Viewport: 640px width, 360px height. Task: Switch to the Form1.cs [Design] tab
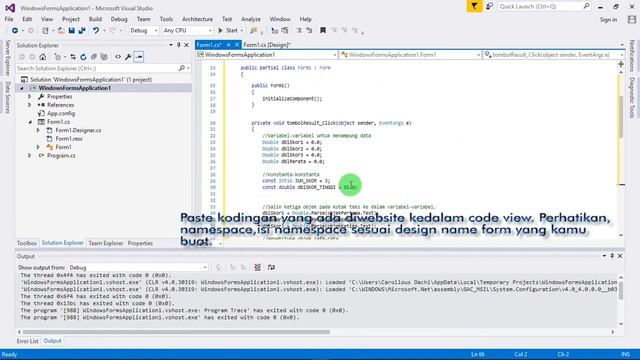(x=267, y=45)
